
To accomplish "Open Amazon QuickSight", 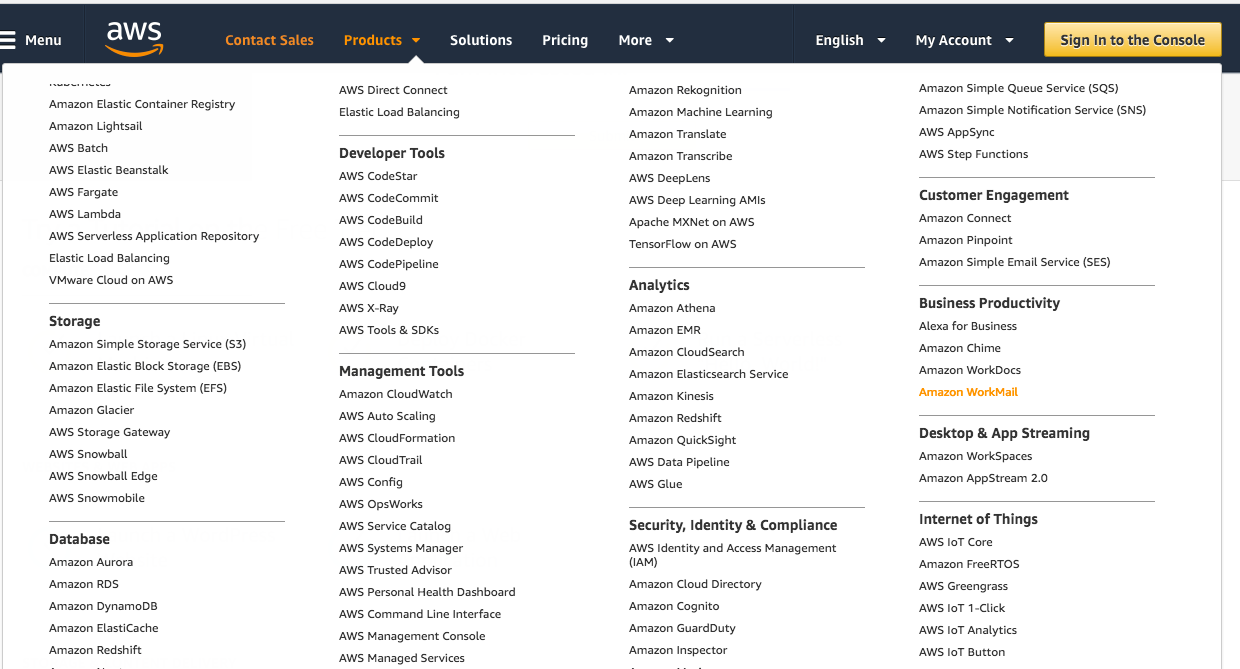I will coord(682,440).
